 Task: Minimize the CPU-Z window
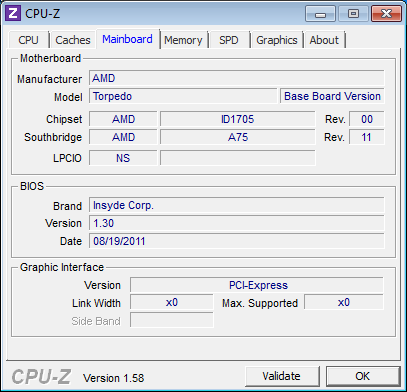(320, 14)
